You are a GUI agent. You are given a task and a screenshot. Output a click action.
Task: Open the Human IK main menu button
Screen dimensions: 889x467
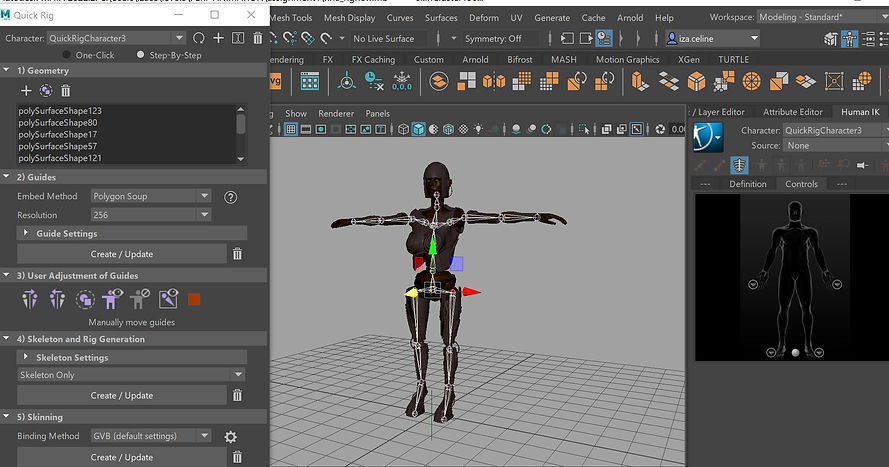(708, 138)
